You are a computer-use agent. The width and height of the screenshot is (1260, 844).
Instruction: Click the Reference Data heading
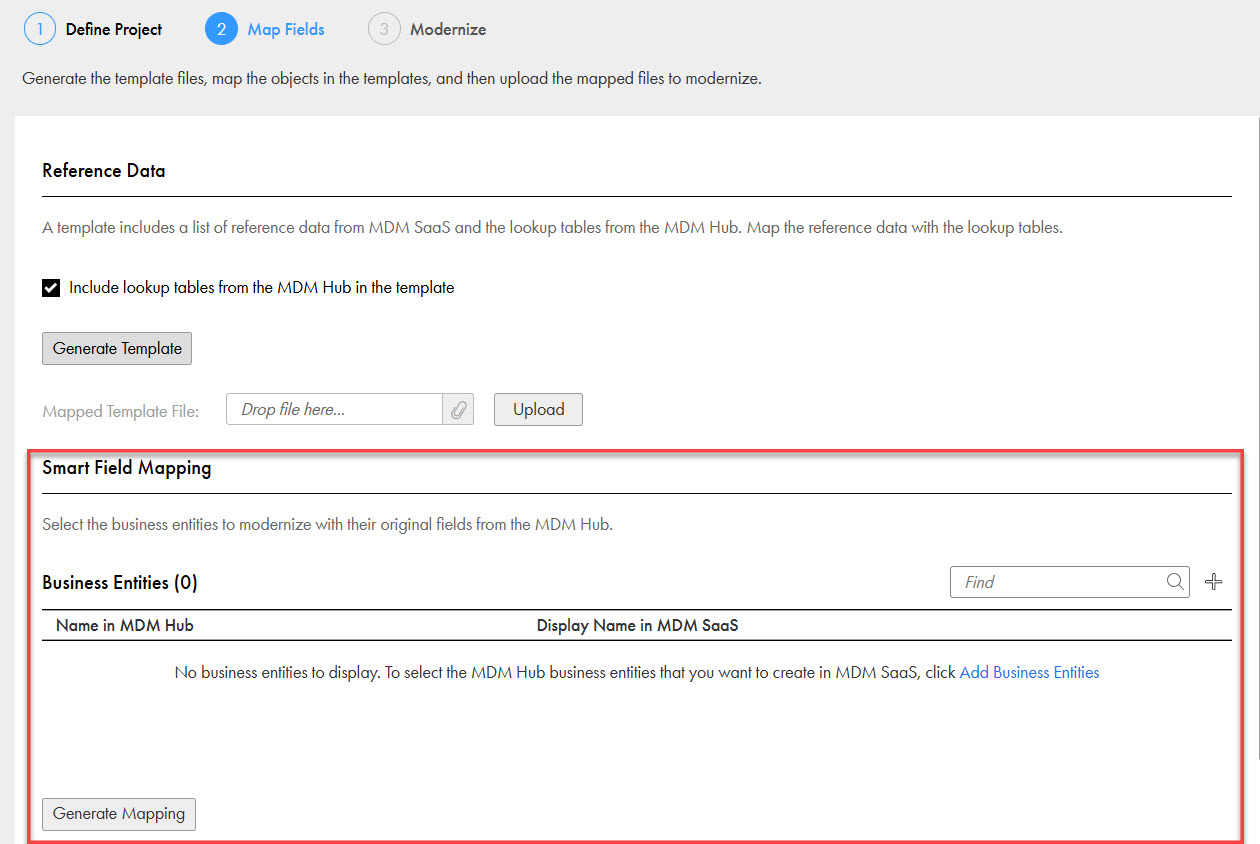tap(104, 171)
